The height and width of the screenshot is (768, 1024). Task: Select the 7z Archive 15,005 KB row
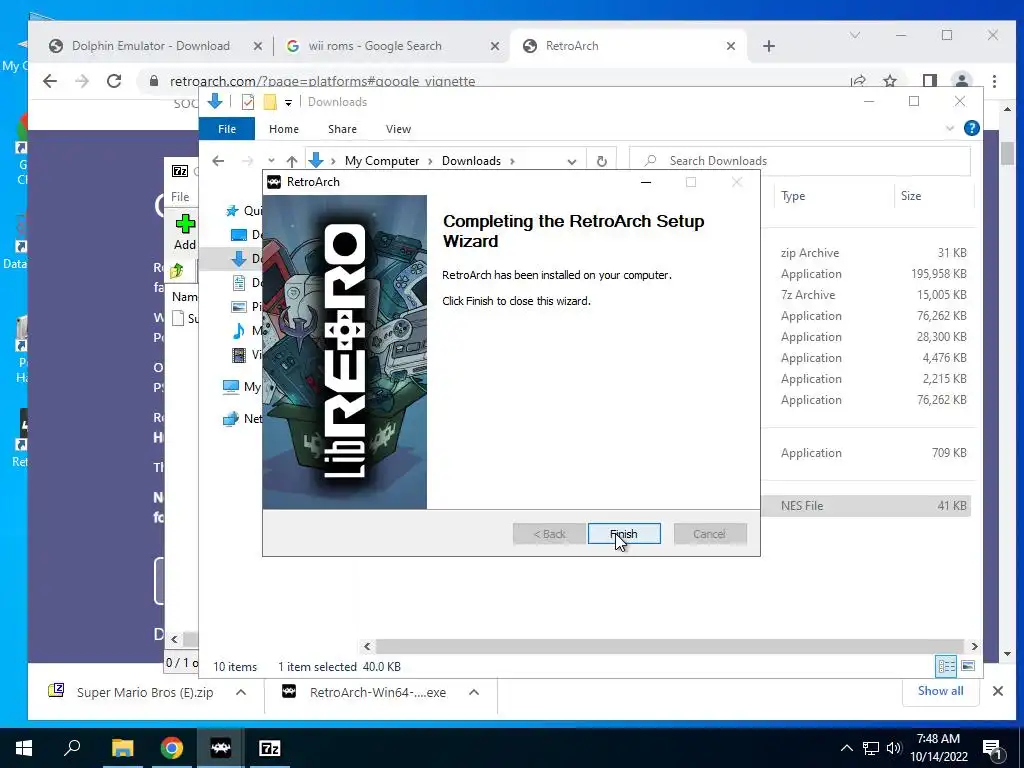click(867, 295)
